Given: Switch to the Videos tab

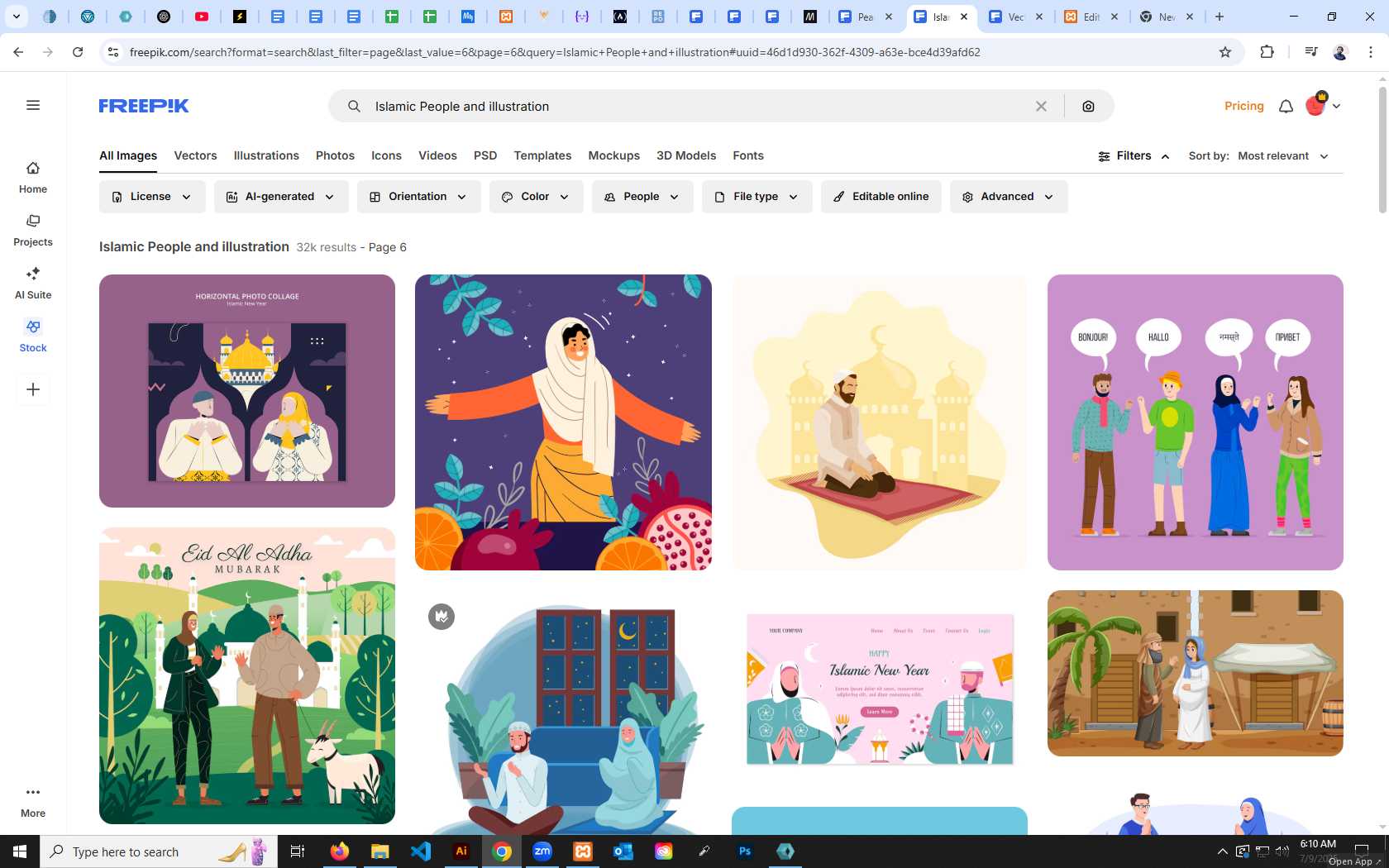Looking at the screenshot, I should pos(437,155).
